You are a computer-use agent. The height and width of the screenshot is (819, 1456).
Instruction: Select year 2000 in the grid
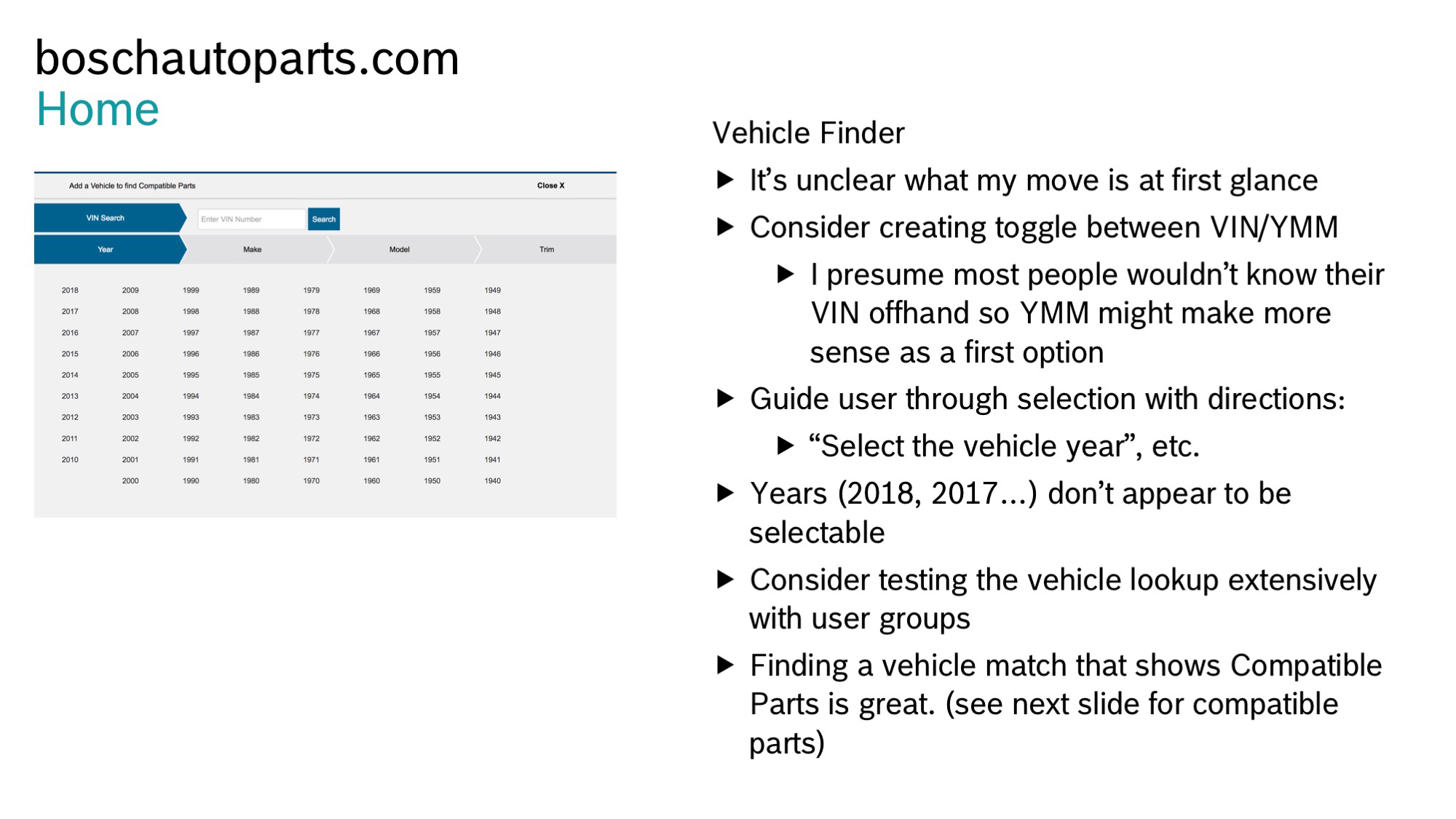[x=130, y=481]
